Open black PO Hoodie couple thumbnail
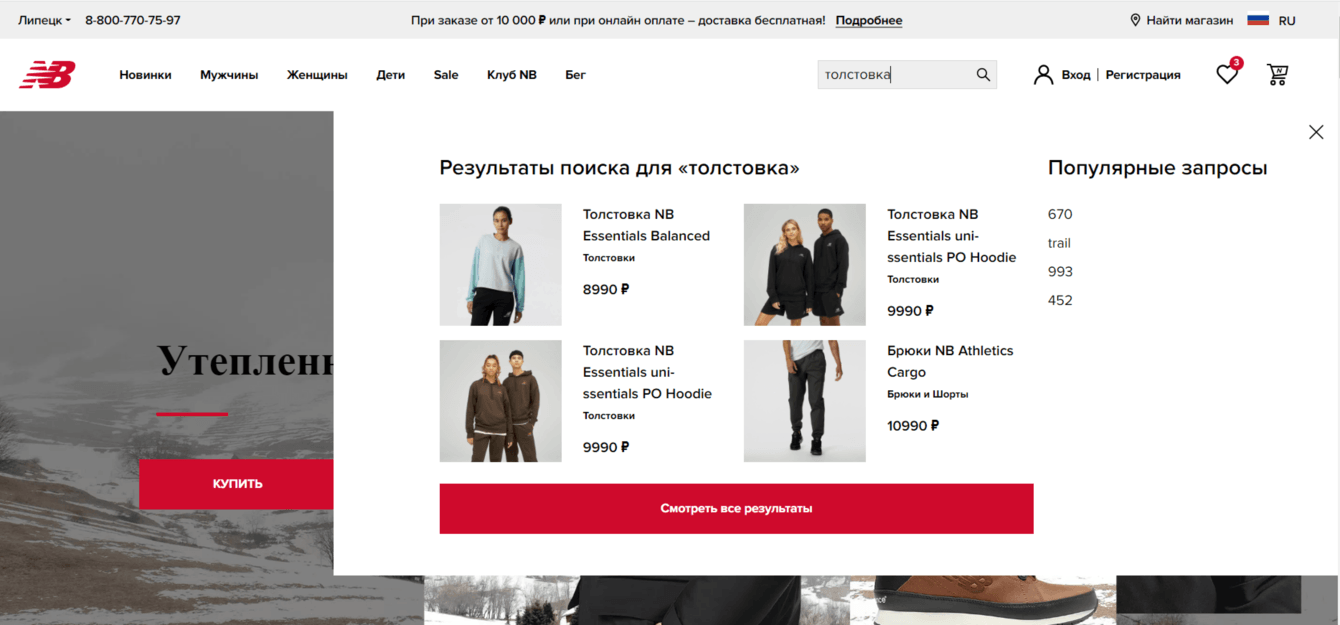This screenshot has height=625, width=1340. click(x=805, y=265)
